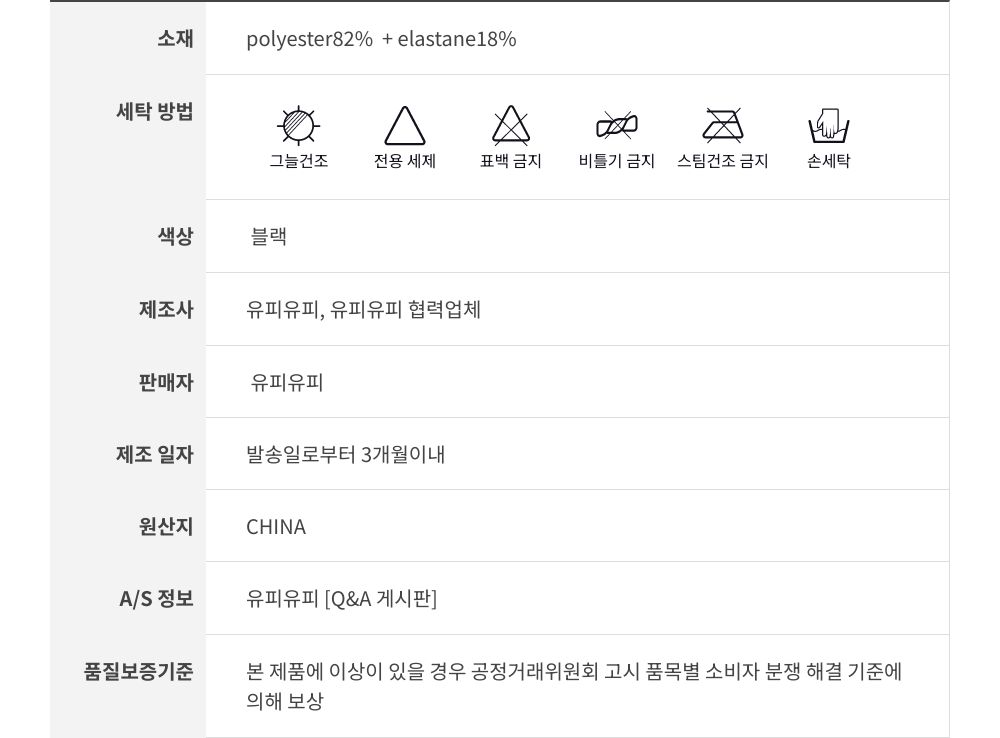Screen dimensions: 1000x738
Task: Click the 스팀건조 금지 caption text
Action: click(723, 161)
